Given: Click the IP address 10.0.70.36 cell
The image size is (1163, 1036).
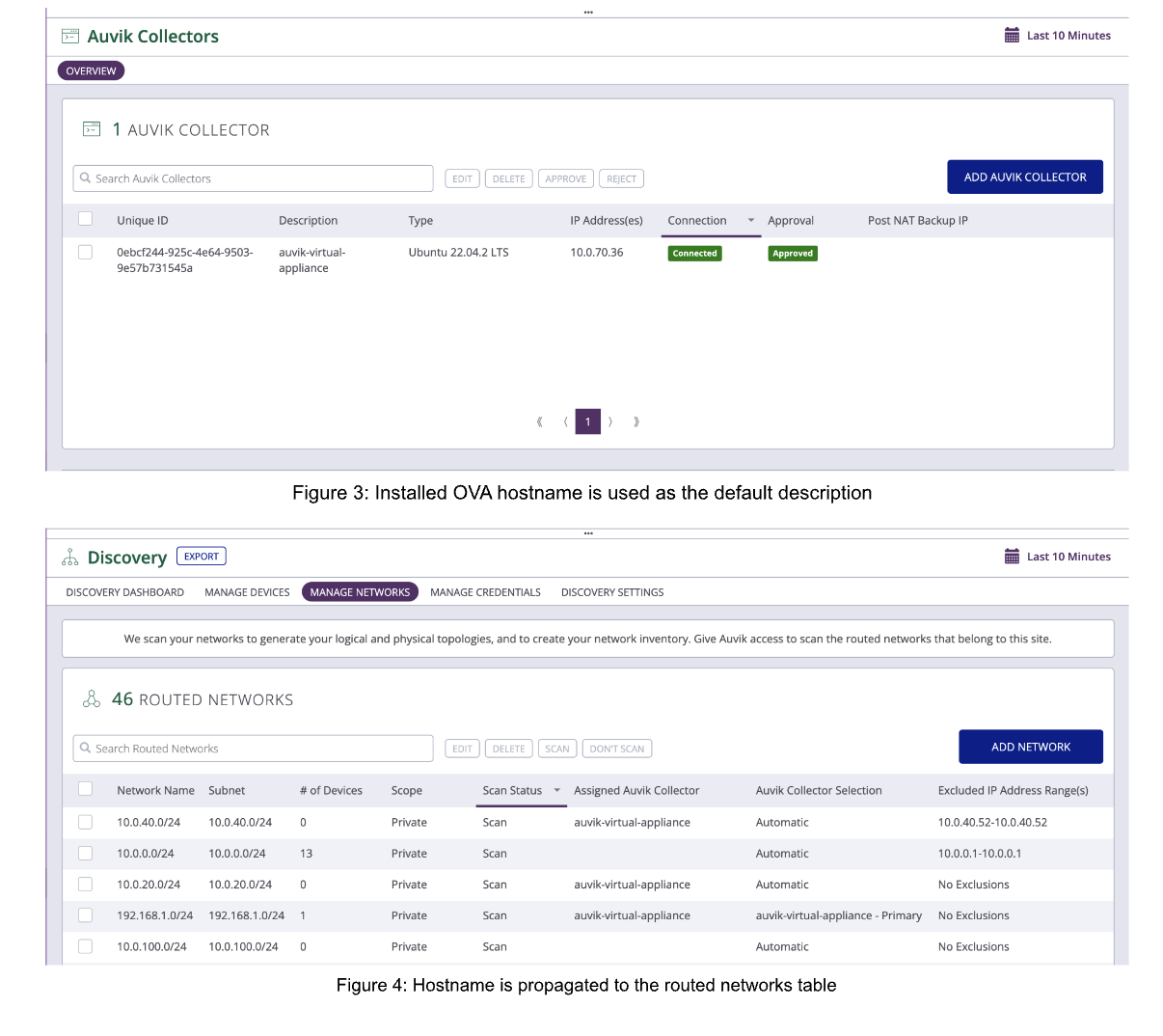Looking at the screenshot, I should coord(597,253).
